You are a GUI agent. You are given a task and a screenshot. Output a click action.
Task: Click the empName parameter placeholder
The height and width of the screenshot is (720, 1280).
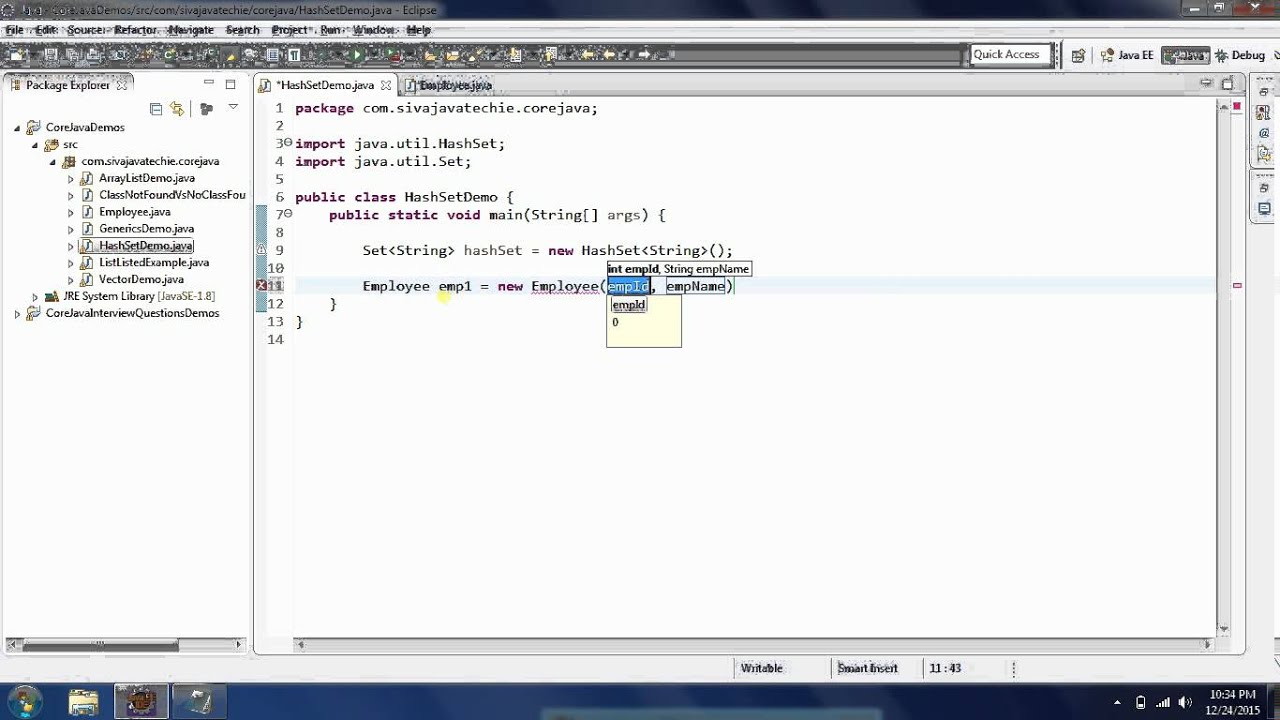pos(696,286)
